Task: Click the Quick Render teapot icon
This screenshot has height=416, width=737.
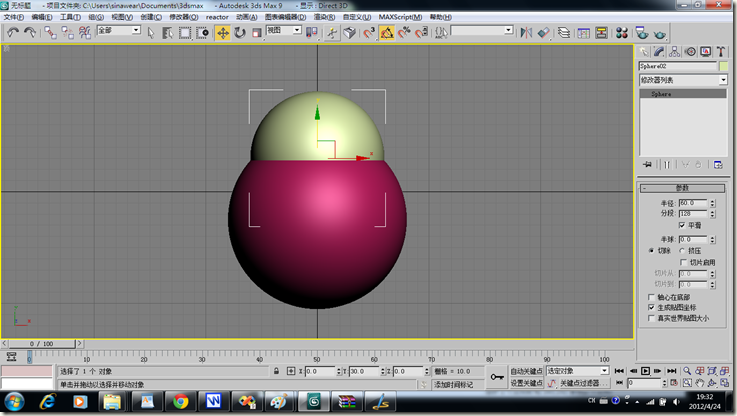Action: click(x=659, y=34)
